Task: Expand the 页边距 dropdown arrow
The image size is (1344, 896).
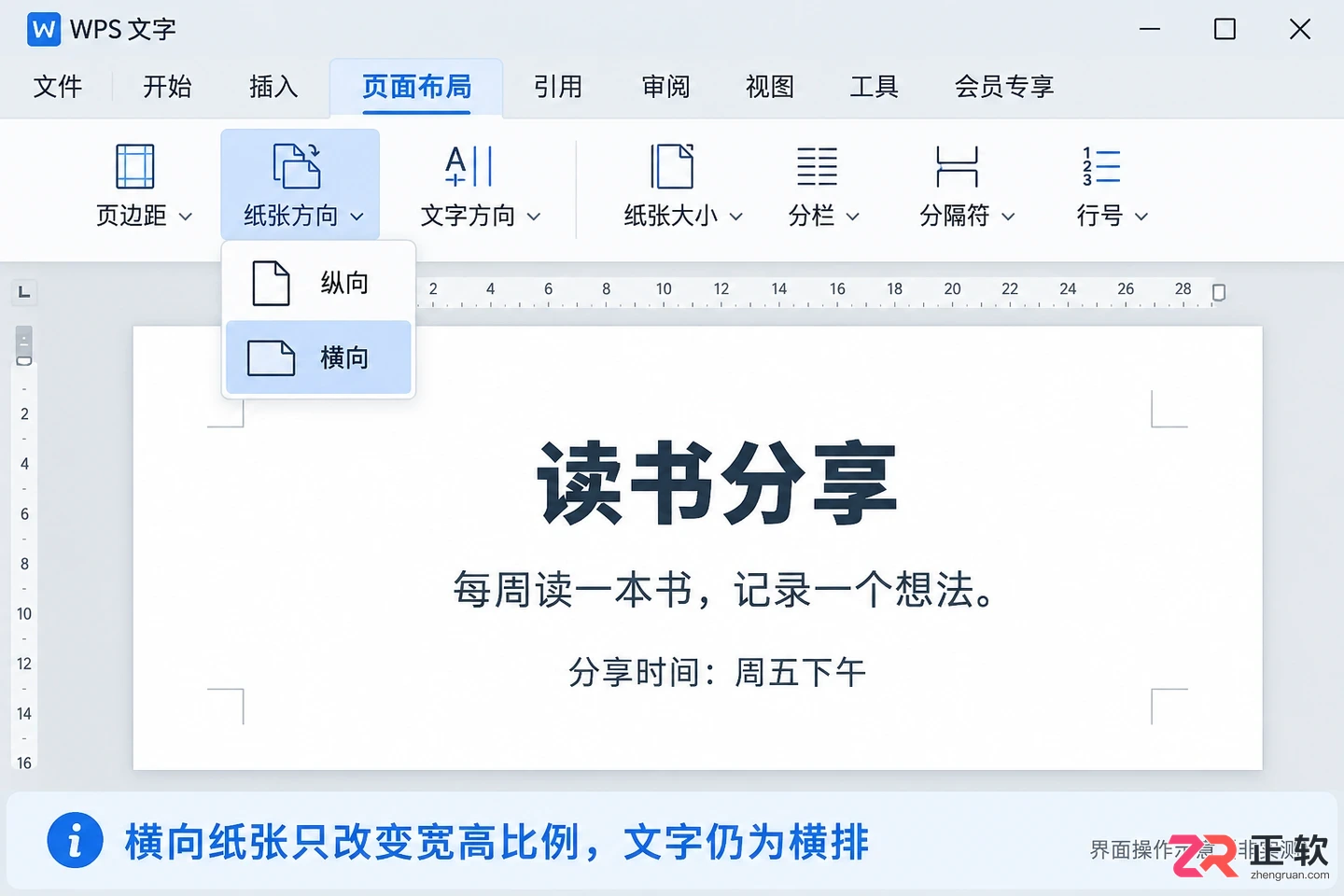Action: coord(186,217)
